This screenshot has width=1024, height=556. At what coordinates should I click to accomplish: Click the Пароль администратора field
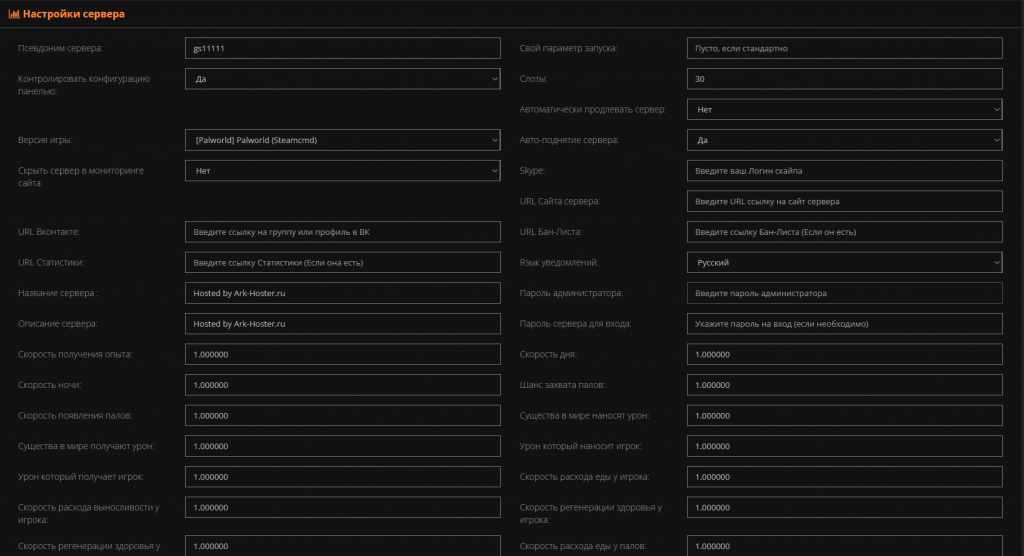click(844, 293)
